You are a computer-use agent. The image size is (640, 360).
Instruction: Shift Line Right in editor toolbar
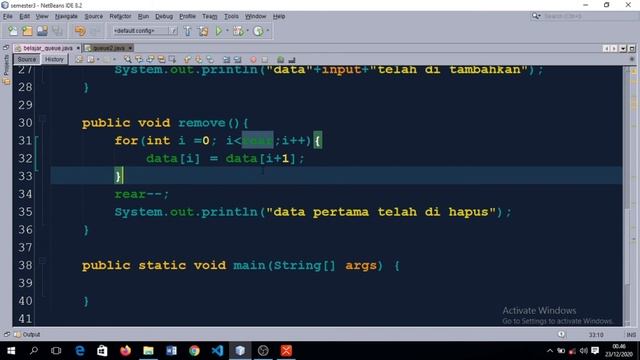pyautogui.click(x=237, y=60)
